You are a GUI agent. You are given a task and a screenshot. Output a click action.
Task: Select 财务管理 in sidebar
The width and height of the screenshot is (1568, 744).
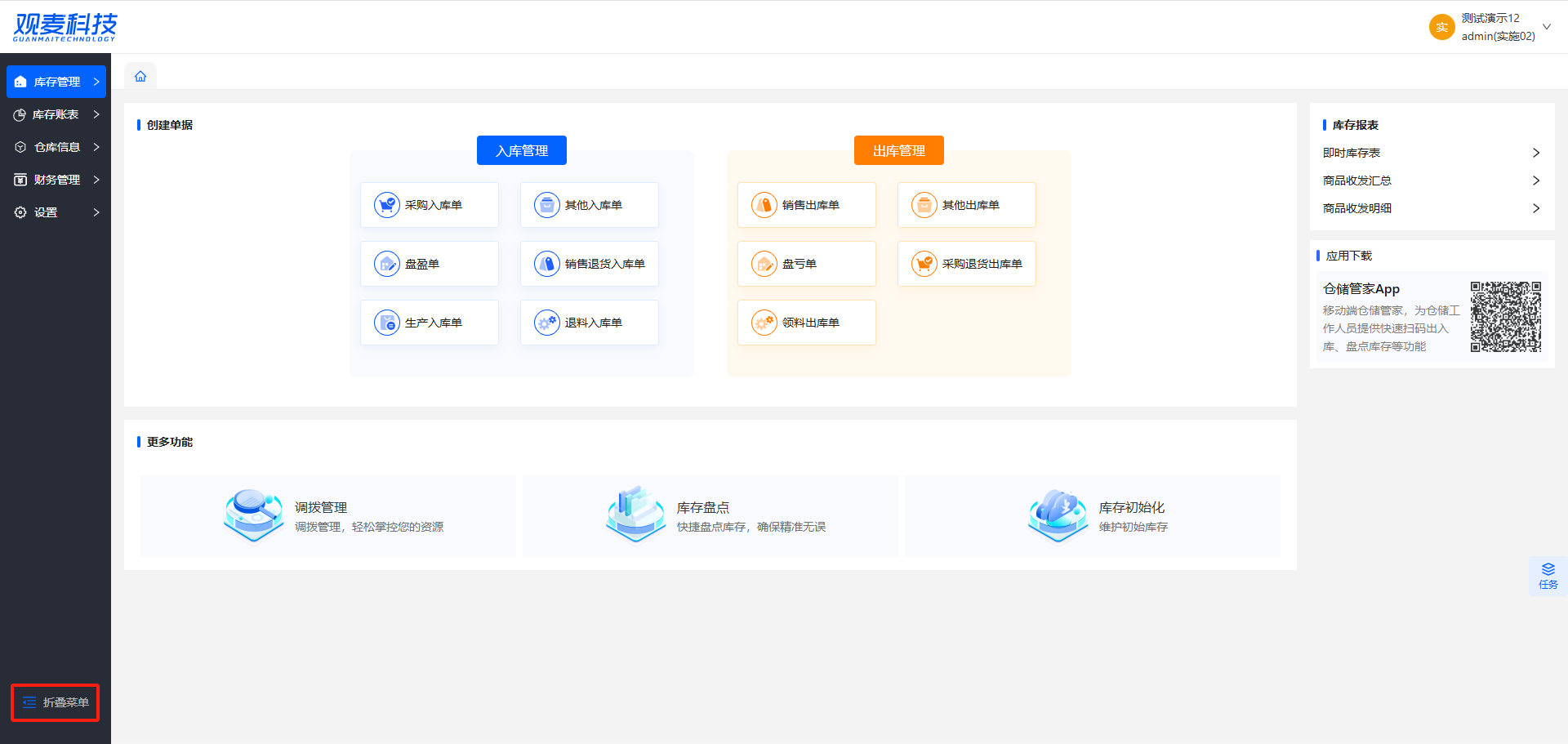[56, 180]
